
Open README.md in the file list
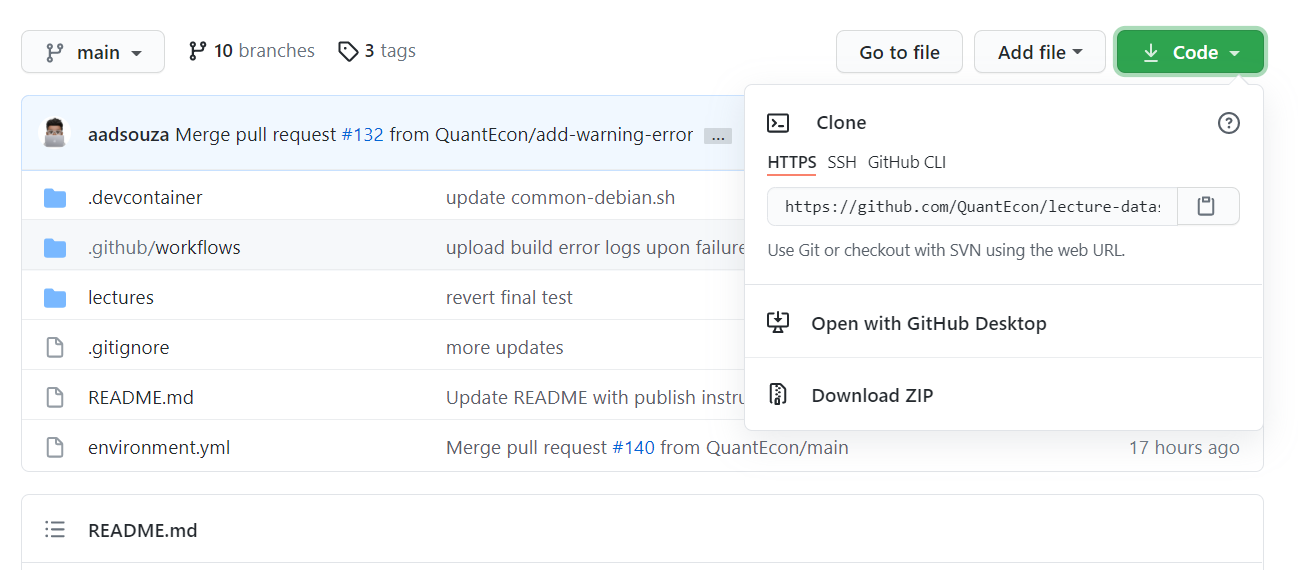(141, 397)
